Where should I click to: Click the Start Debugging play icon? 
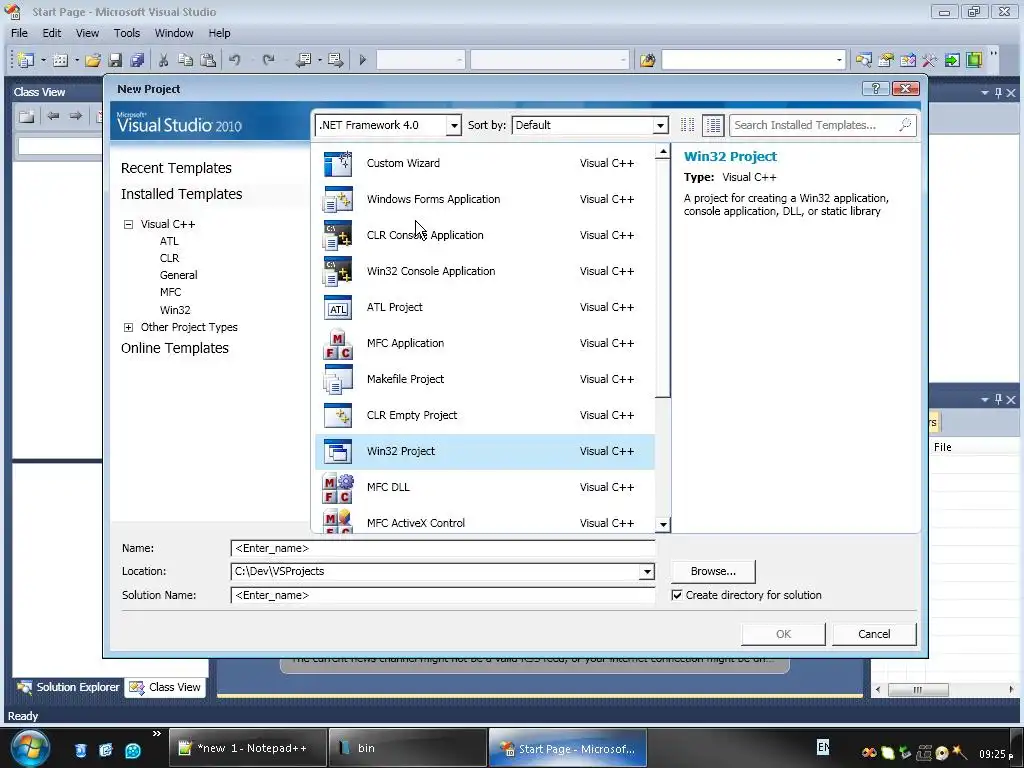point(363,60)
